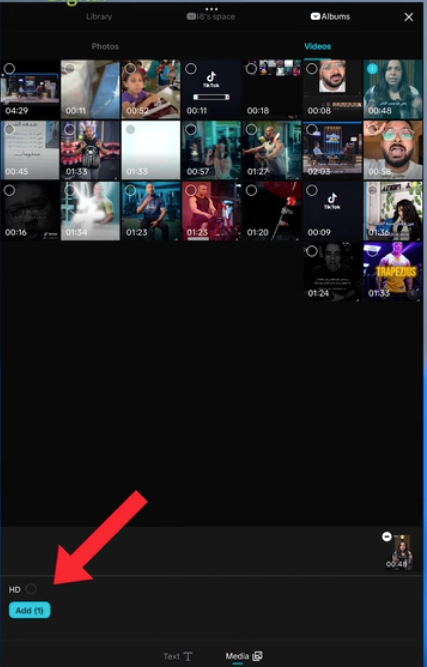Viewport: 427px width, 667px height.
Task: Remove selected clip via minus icon
Action: (x=386, y=537)
